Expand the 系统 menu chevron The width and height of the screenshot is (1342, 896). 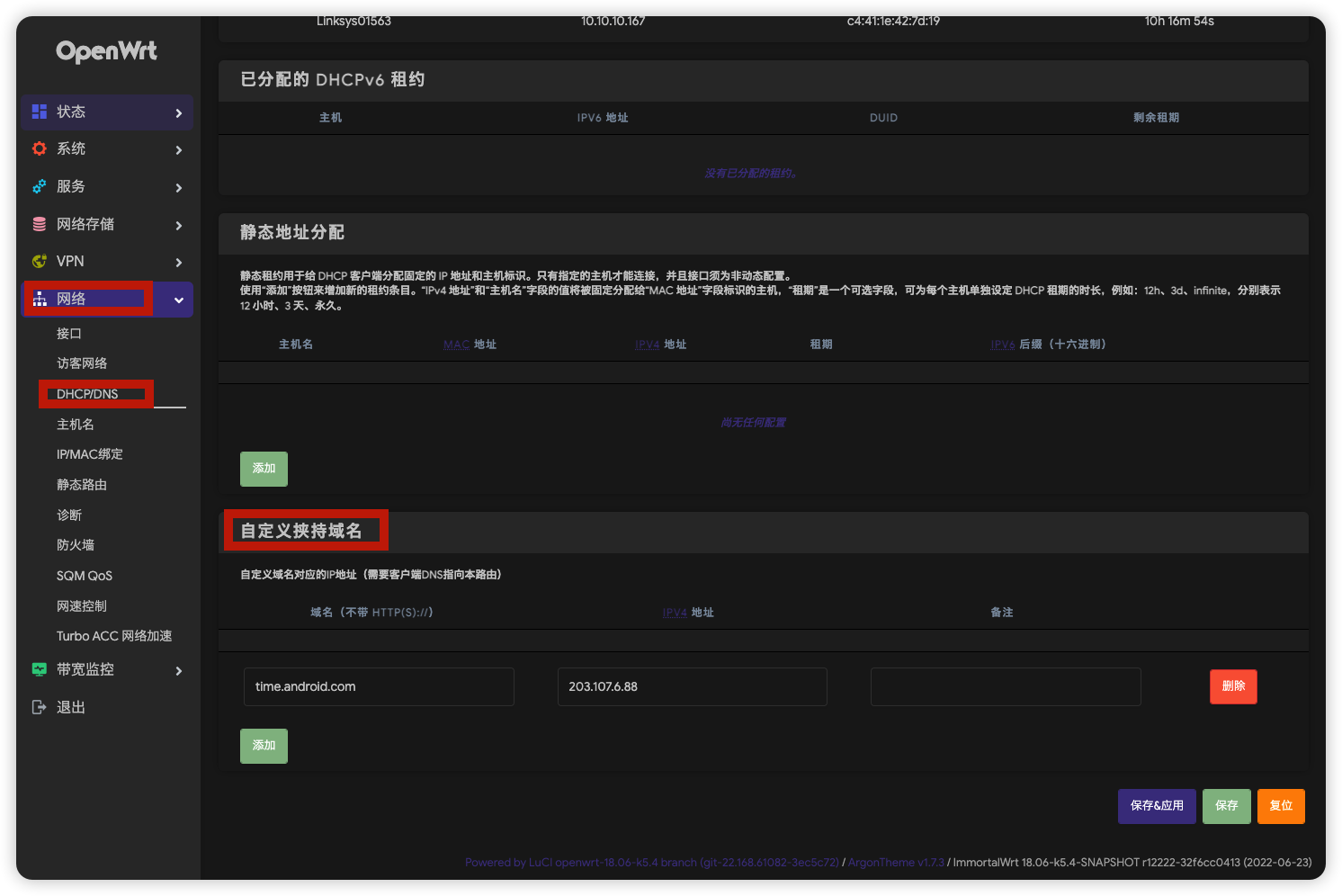pyautogui.click(x=179, y=150)
